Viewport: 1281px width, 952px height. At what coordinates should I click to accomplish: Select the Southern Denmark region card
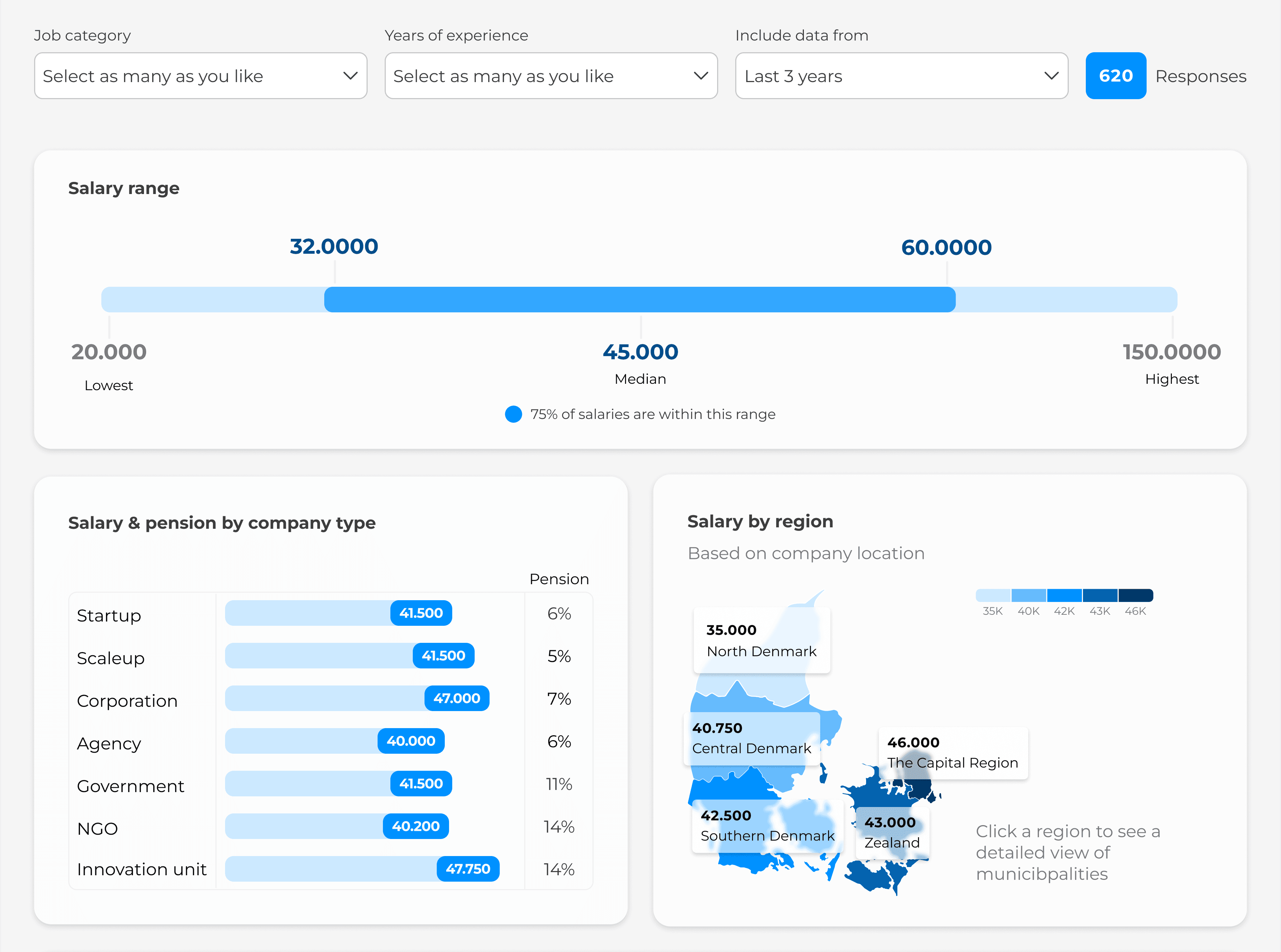tap(767, 826)
